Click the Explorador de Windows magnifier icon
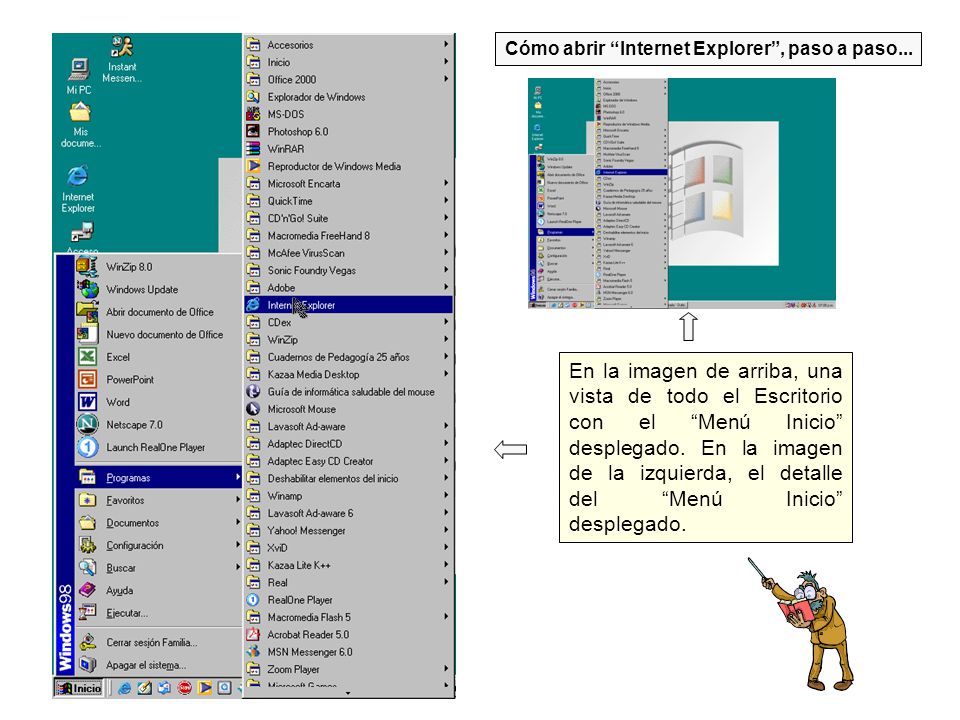Image resolution: width=960 pixels, height=720 pixels. click(253, 97)
